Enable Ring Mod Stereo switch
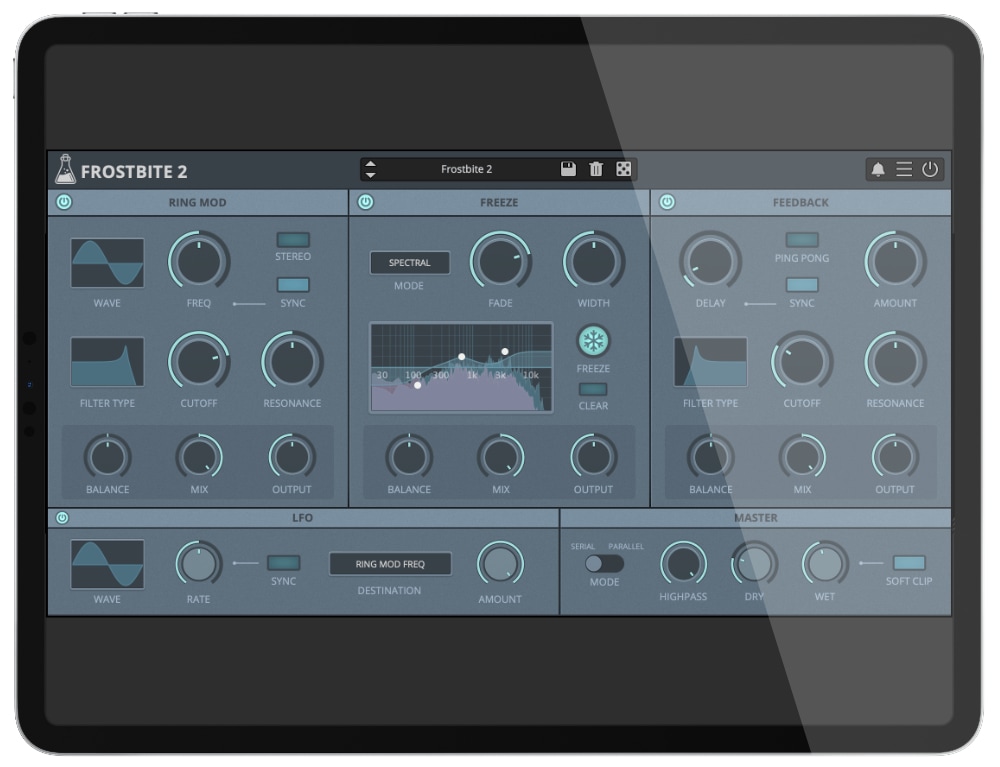Screen dimensions: 1000x767 click(x=293, y=240)
